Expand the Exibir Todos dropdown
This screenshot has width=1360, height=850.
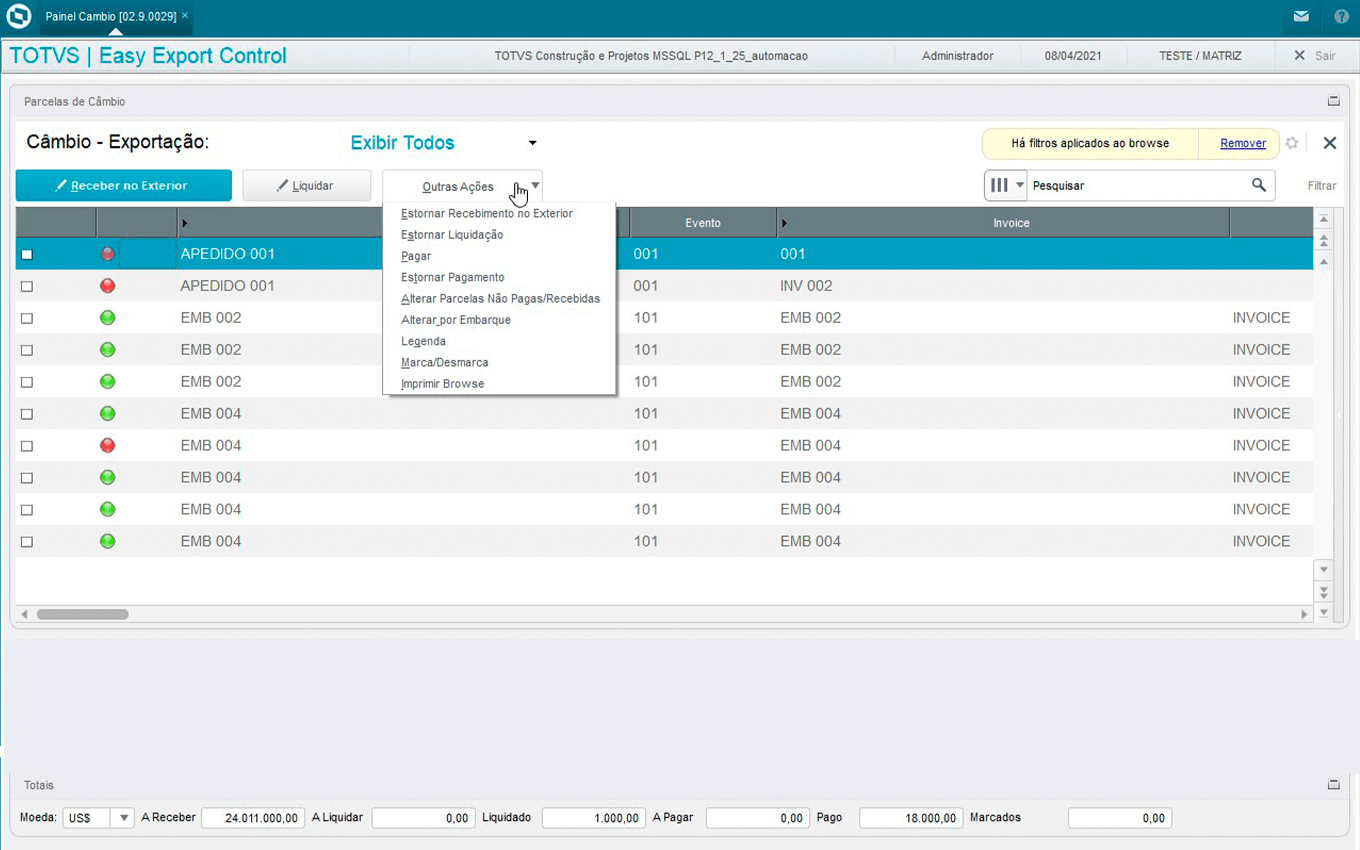pyautogui.click(x=532, y=143)
